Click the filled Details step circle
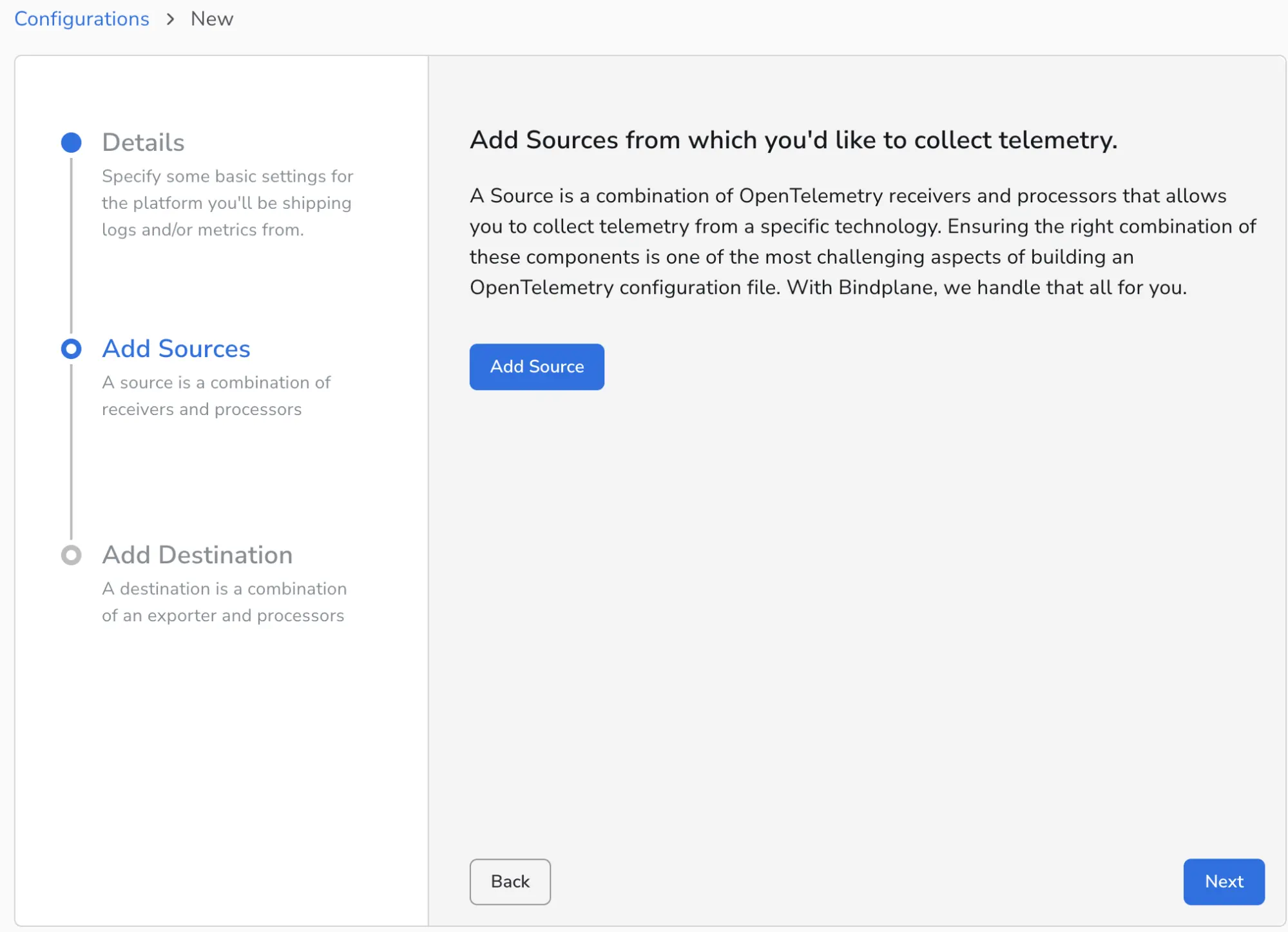1288x932 pixels. click(x=71, y=142)
